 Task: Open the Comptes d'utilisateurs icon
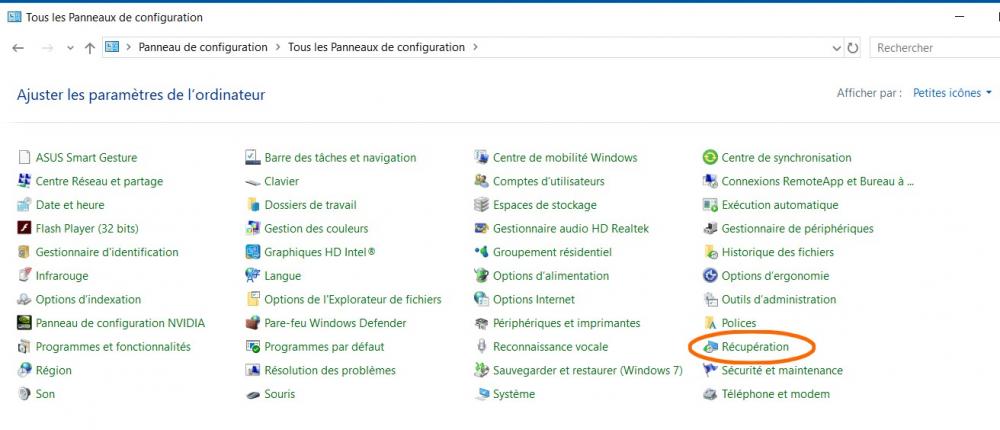click(482, 181)
